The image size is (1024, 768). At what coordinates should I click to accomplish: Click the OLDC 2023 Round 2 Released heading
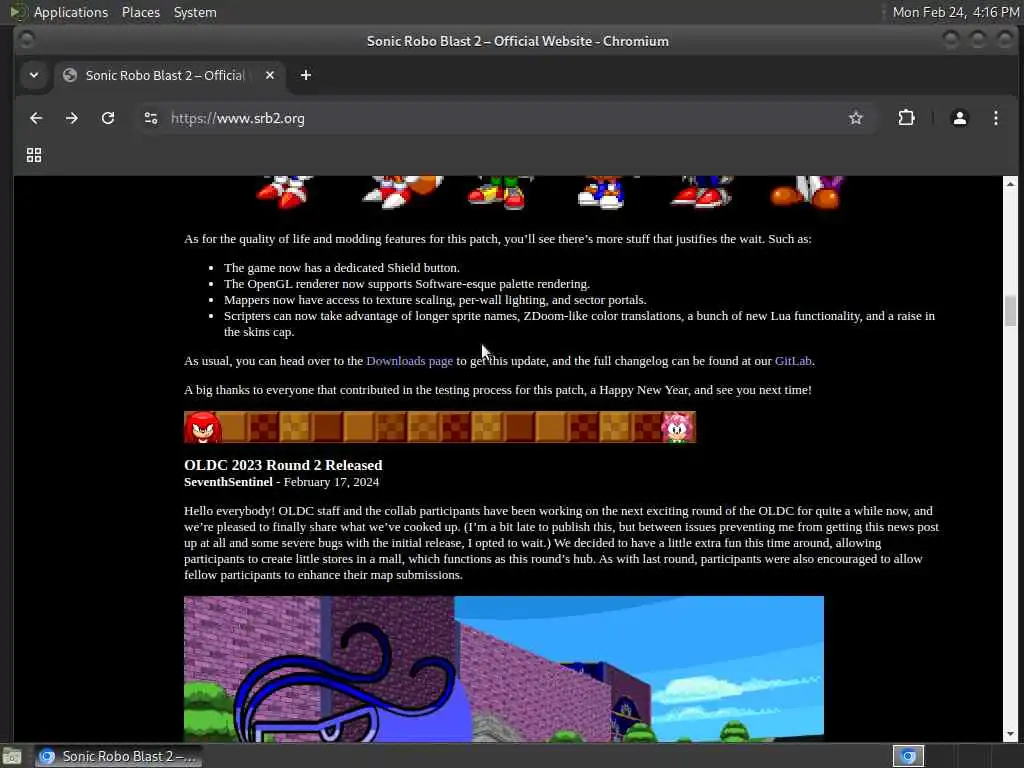tap(283, 465)
